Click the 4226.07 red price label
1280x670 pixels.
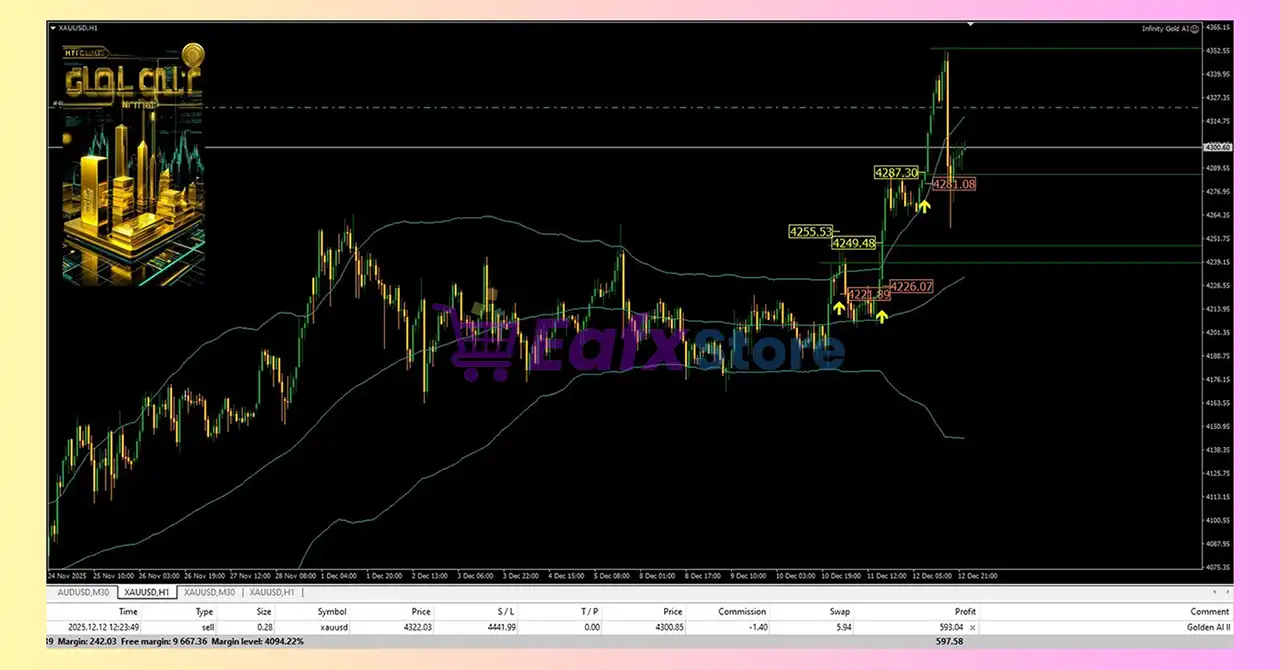910,287
